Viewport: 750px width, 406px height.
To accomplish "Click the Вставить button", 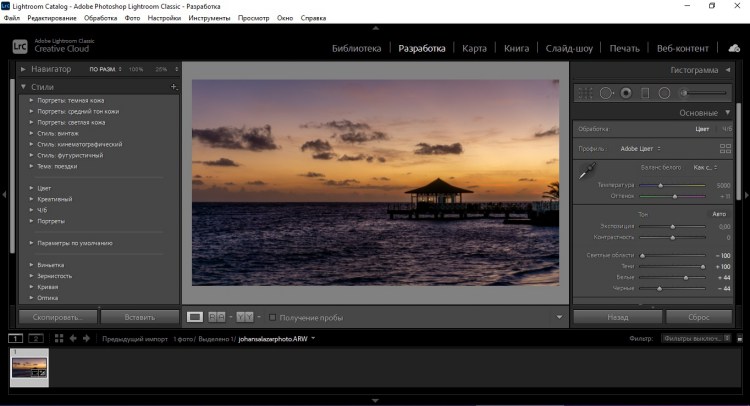I will (x=140, y=317).
